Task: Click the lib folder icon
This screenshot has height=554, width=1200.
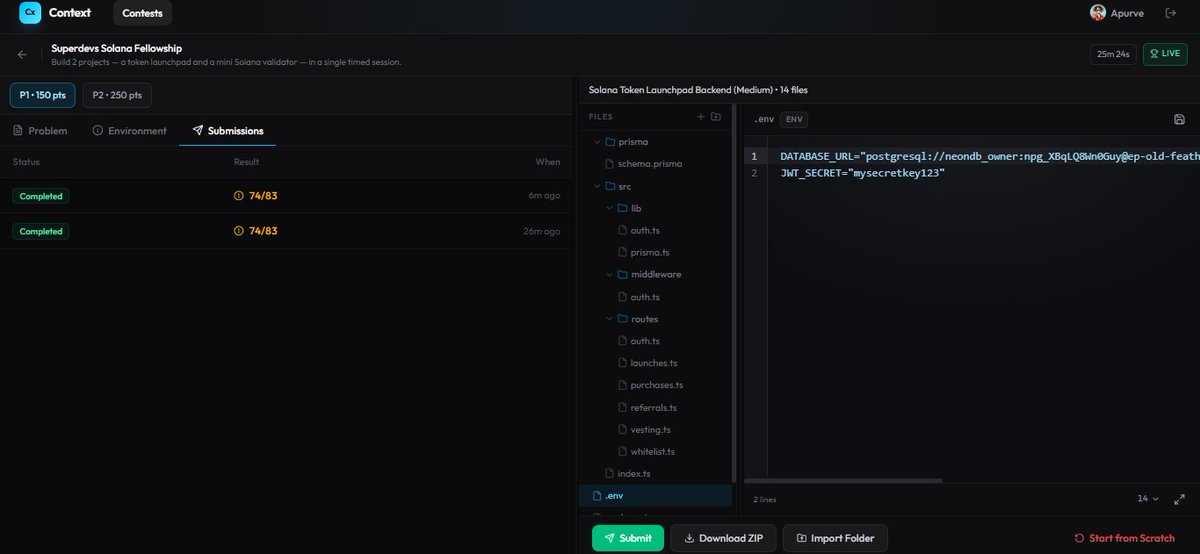Action: (623, 208)
